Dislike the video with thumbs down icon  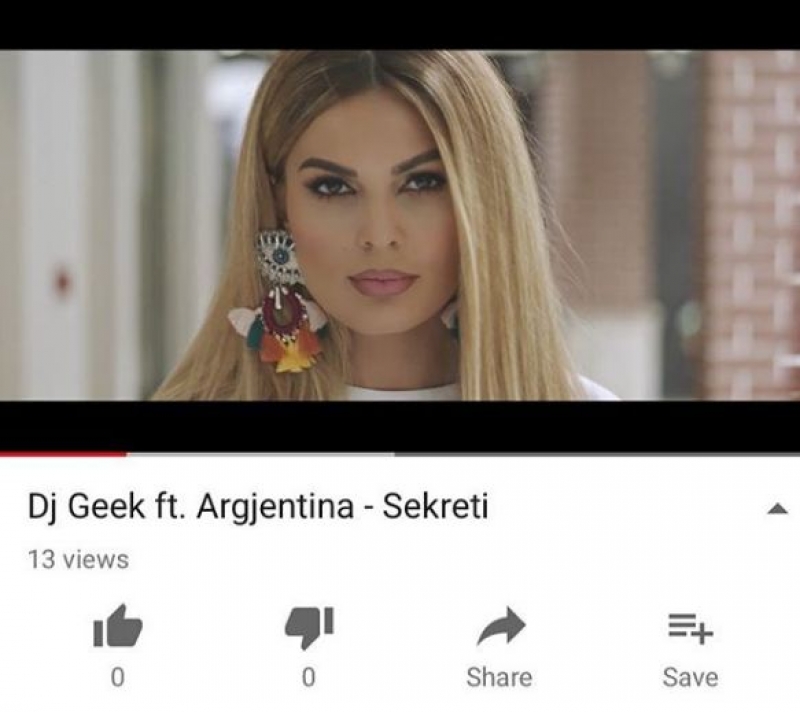click(309, 628)
